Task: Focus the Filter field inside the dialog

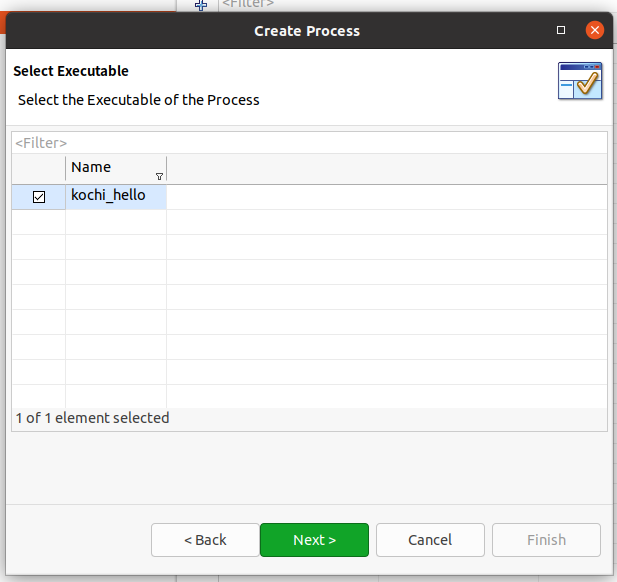Action: [x=309, y=143]
